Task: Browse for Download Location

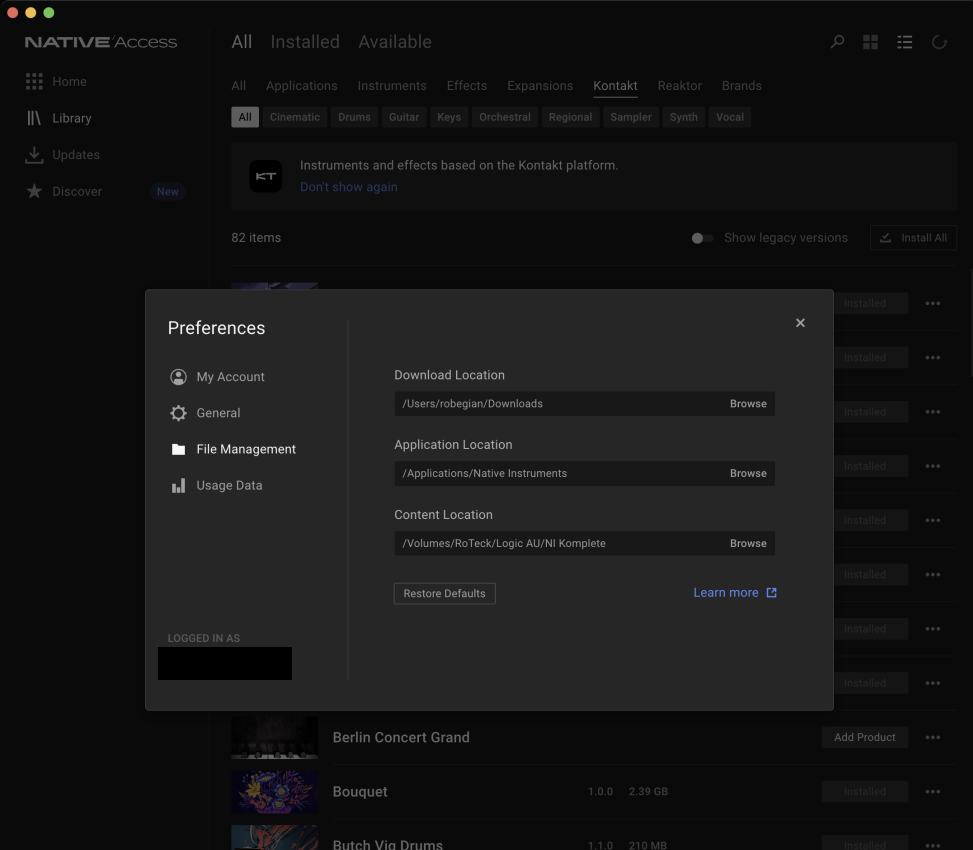Action: point(748,403)
